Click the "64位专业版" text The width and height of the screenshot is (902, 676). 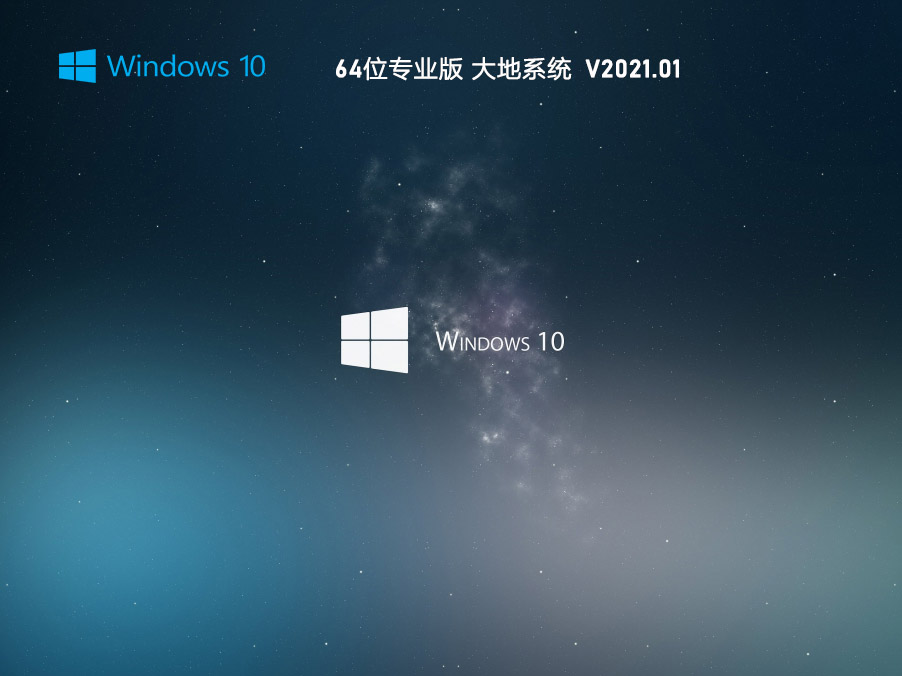coord(399,69)
